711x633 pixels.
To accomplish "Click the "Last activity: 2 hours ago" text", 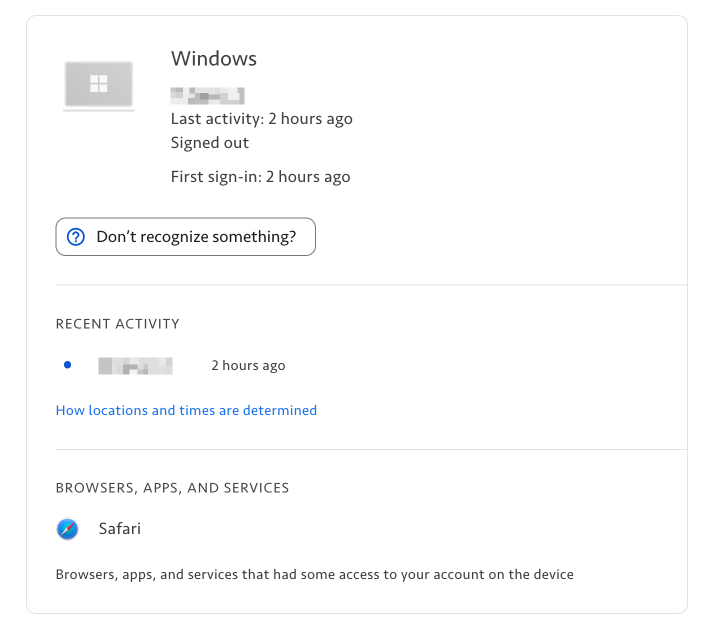I will (261, 119).
